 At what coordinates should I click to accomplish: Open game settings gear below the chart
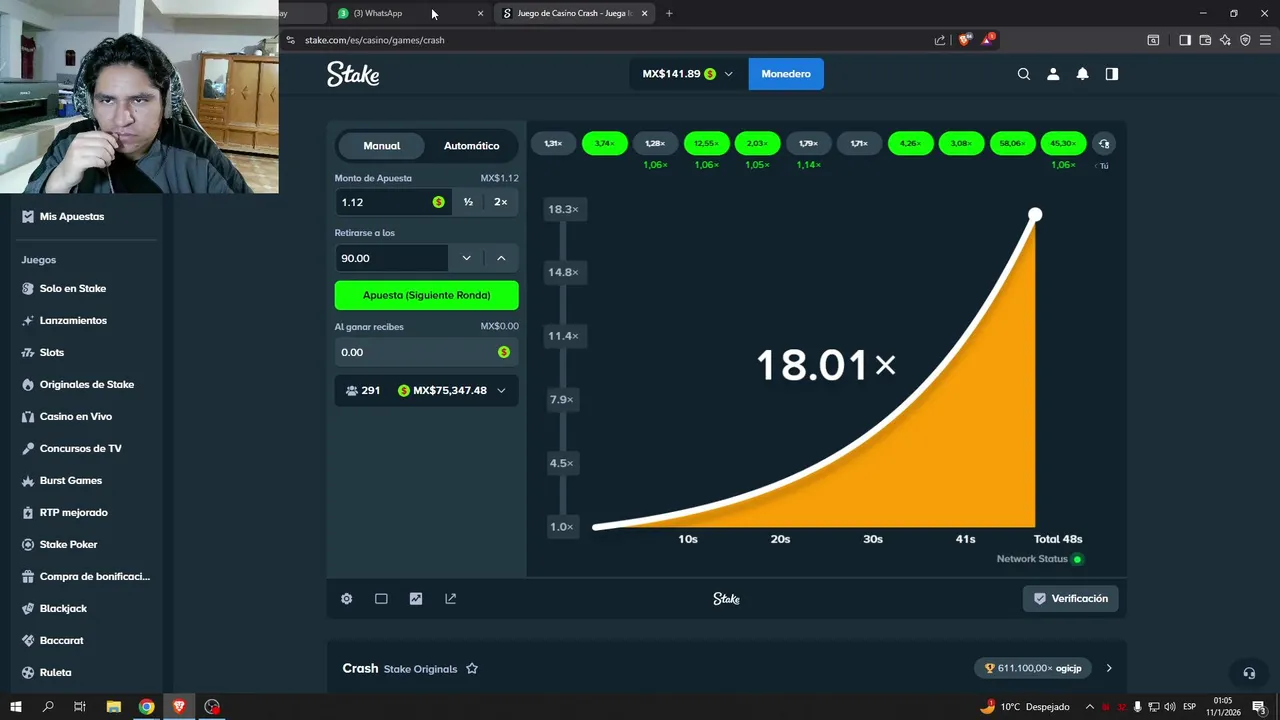point(346,599)
